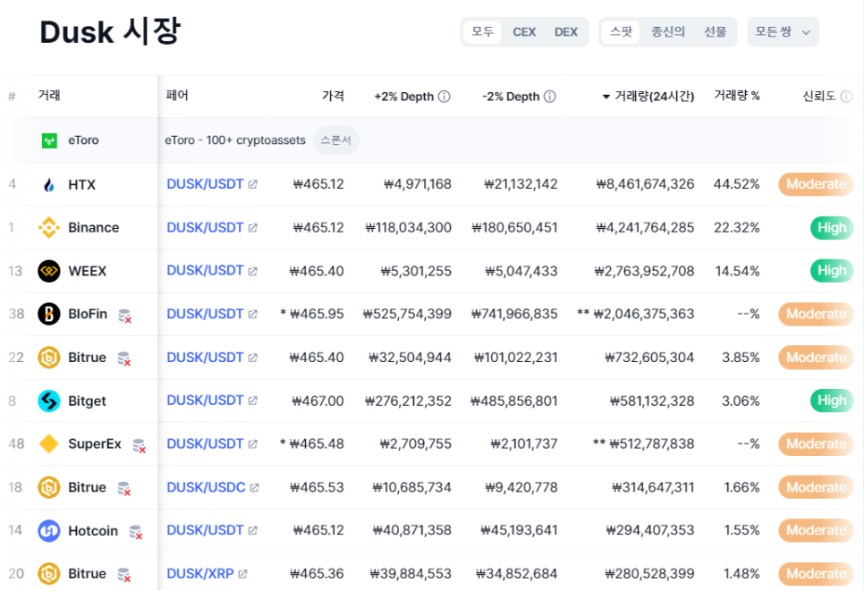
Task: Click the WEEX logo icon
Action: [49, 271]
